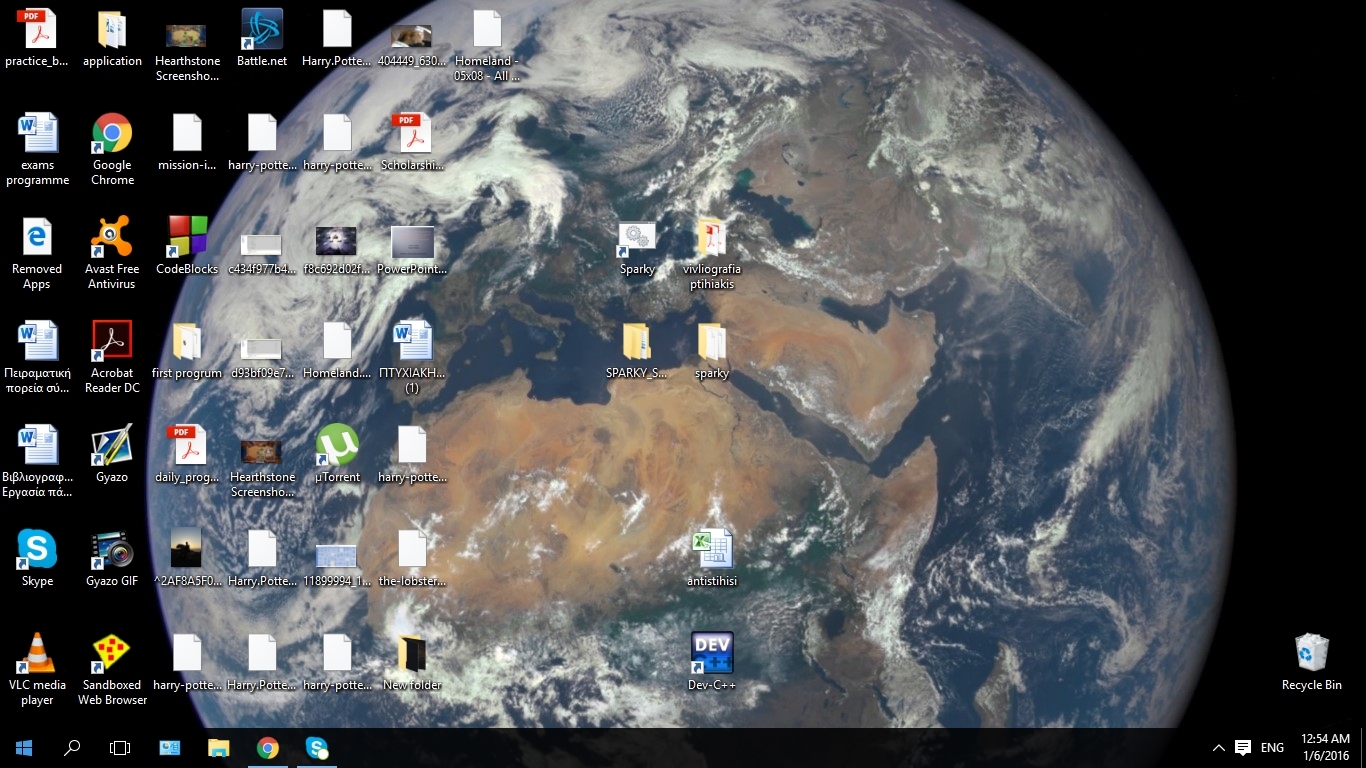Open the Action Center notifications
The image size is (1366, 768).
(1243, 748)
